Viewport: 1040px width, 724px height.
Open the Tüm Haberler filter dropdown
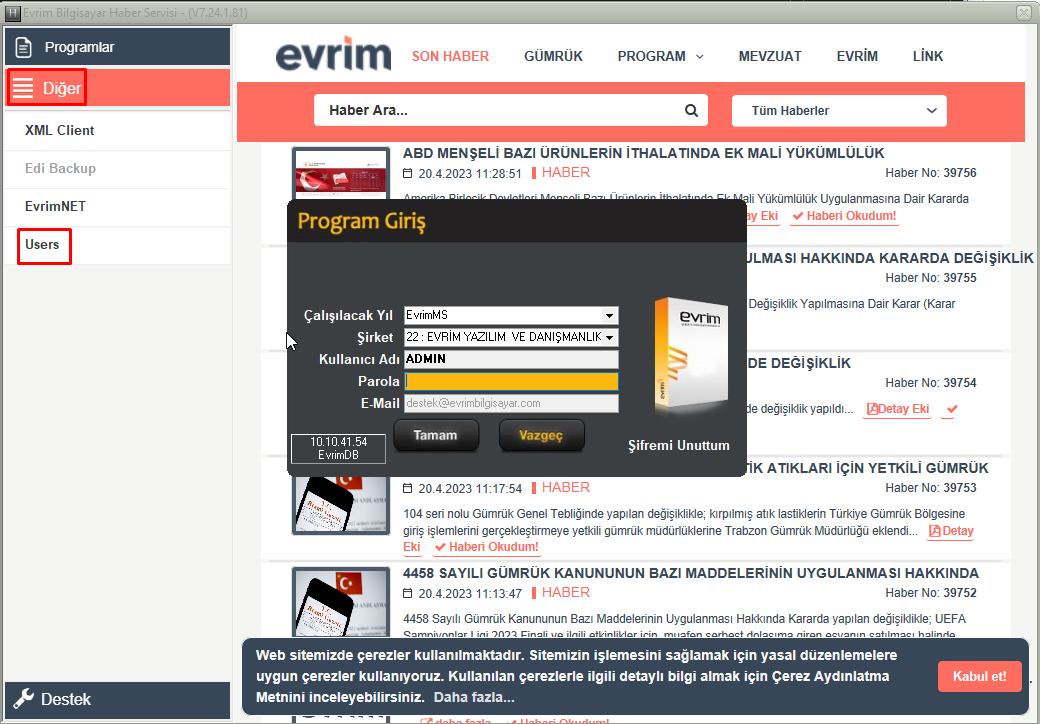coord(839,111)
